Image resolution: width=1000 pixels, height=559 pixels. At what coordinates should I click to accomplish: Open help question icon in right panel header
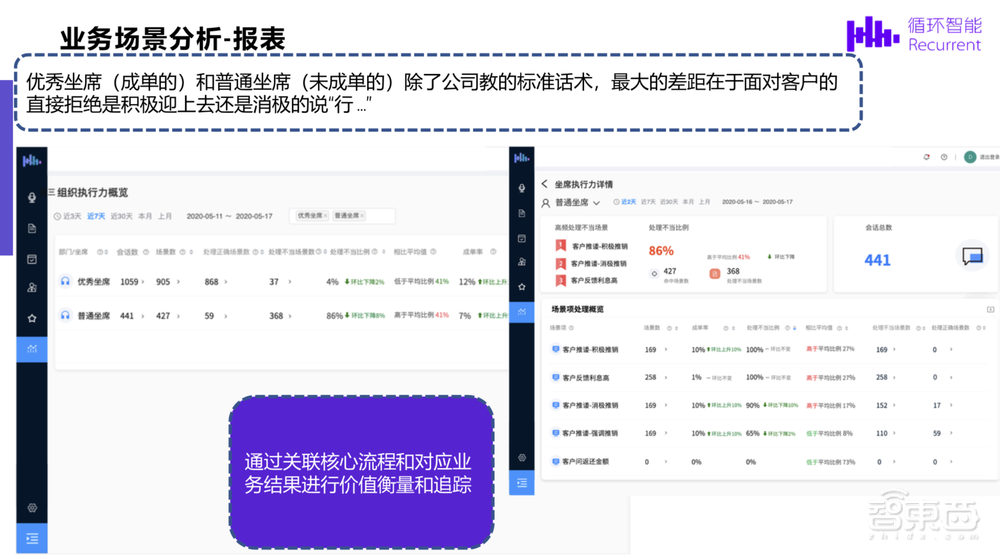coord(944,157)
